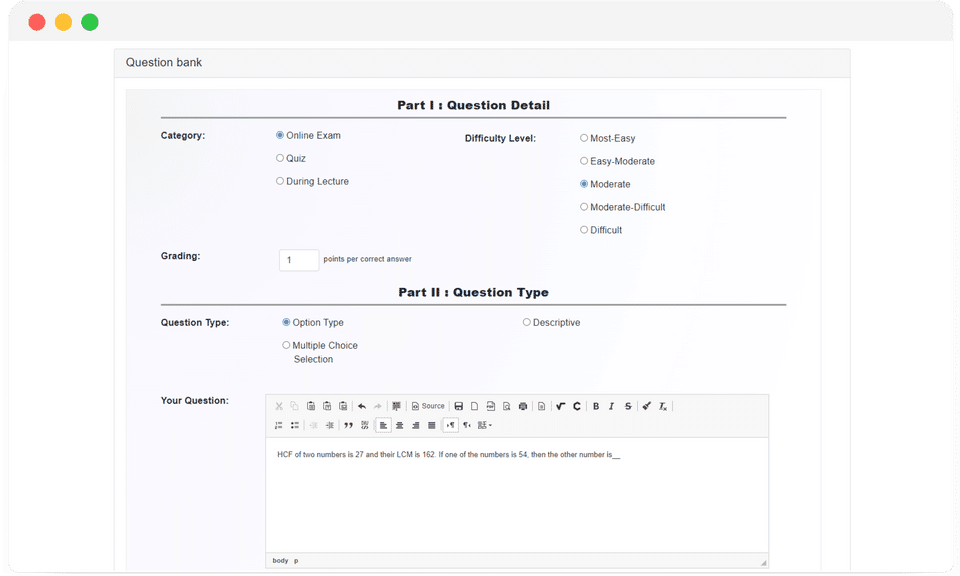Select the During Lecture category
The width and height of the screenshot is (960, 576).
coord(280,181)
